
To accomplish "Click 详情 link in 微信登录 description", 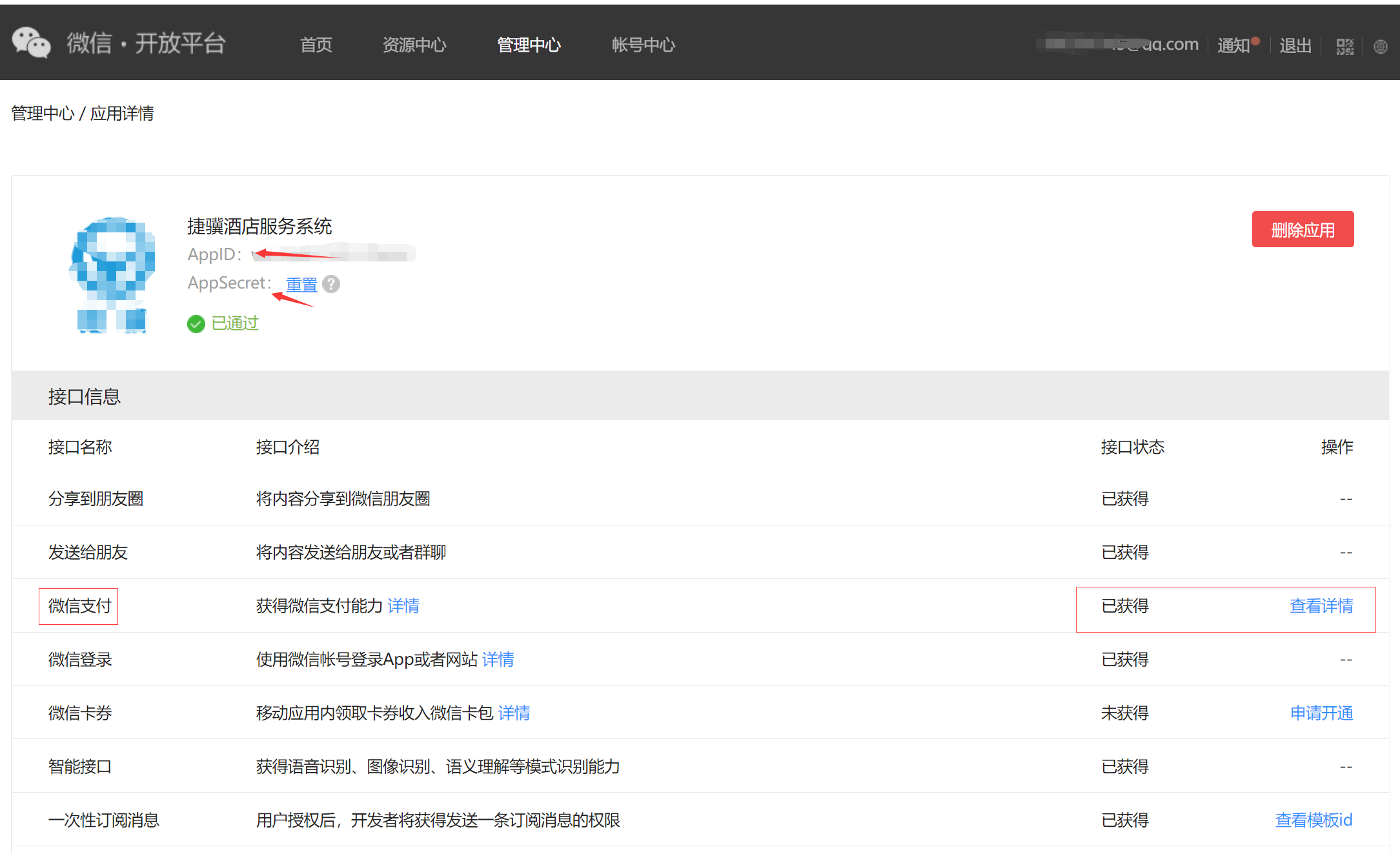I will click(498, 659).
